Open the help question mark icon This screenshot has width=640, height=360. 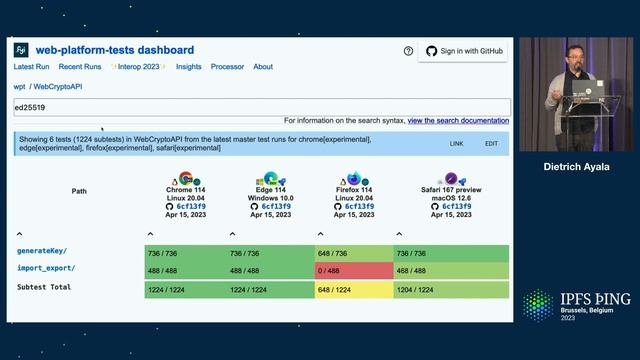point(408,51)
